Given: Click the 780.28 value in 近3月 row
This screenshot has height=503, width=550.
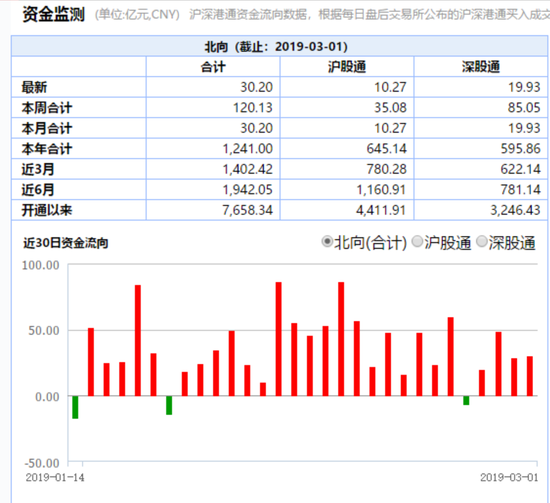Looking at the screenshot, I should [387, 169].
